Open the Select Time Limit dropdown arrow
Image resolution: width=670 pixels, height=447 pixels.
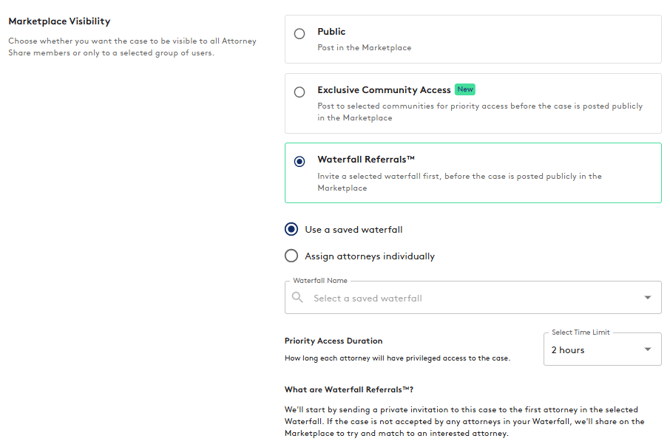(x=647, y=350)
